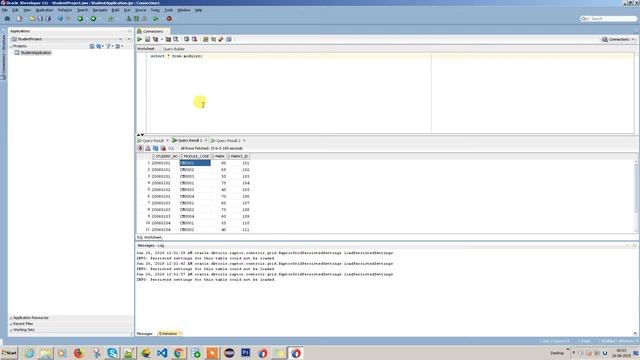Click the Save All icon in the main toolbar
This screenshot has height=360, width=640.
[48, 18]
